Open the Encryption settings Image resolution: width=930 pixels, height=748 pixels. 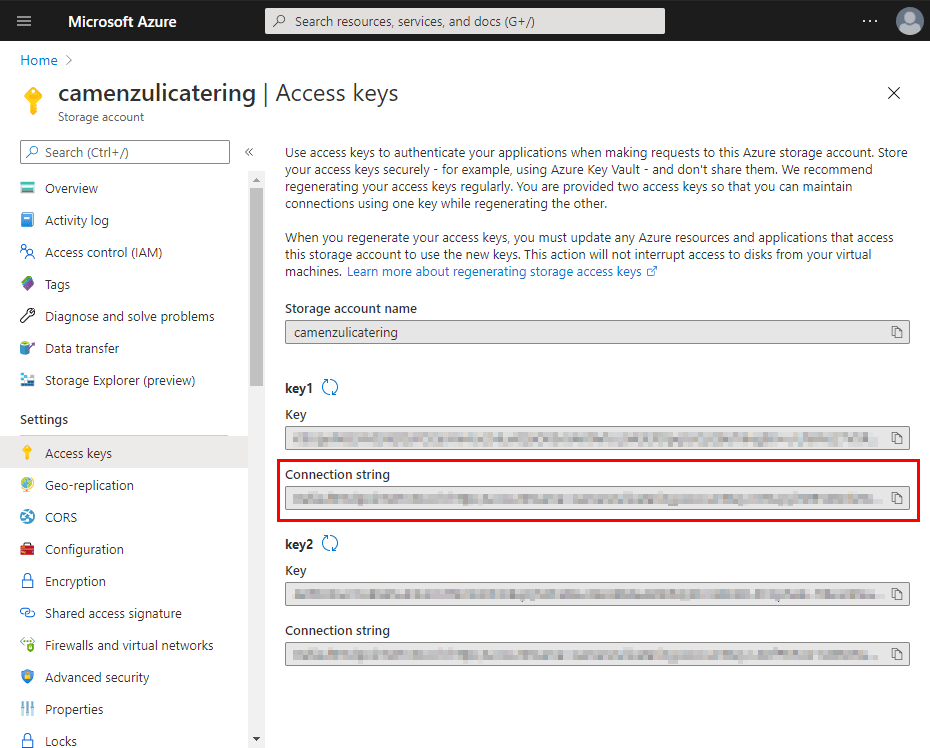pos(78,581)
